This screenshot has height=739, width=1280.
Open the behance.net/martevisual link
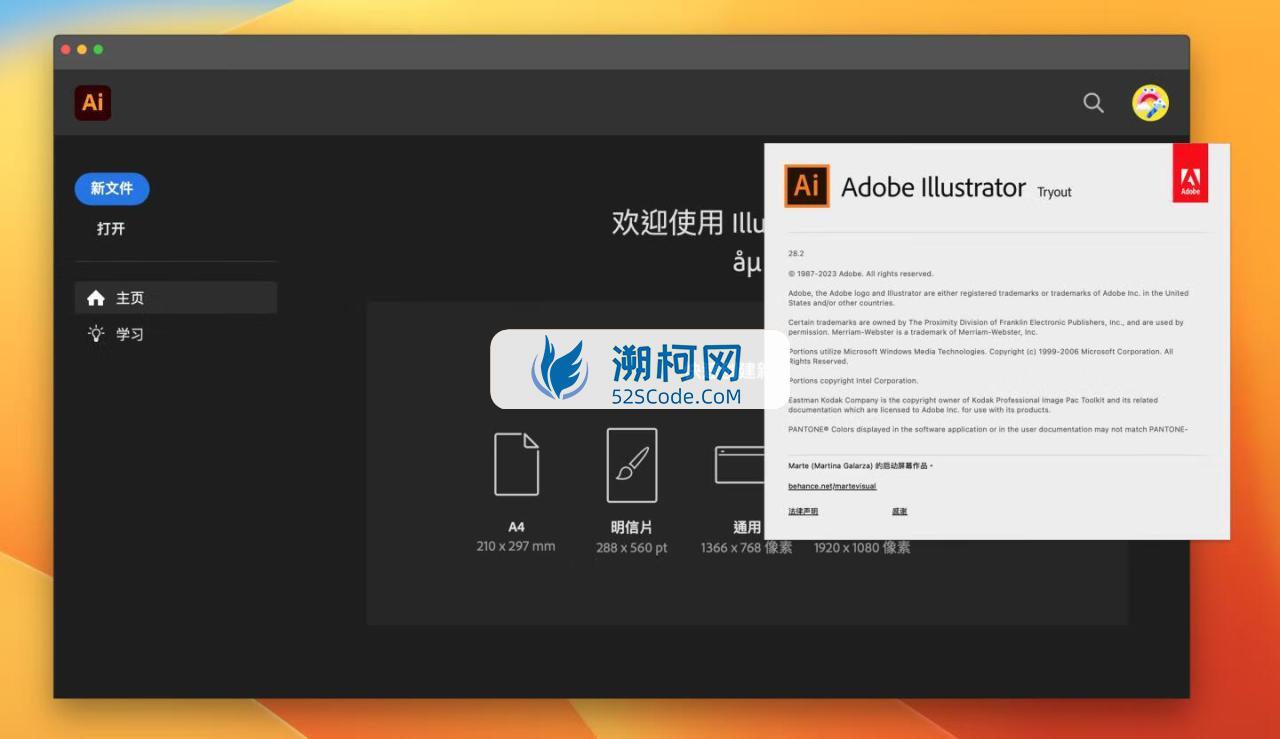pyautogui.click(x=832, y=486)
